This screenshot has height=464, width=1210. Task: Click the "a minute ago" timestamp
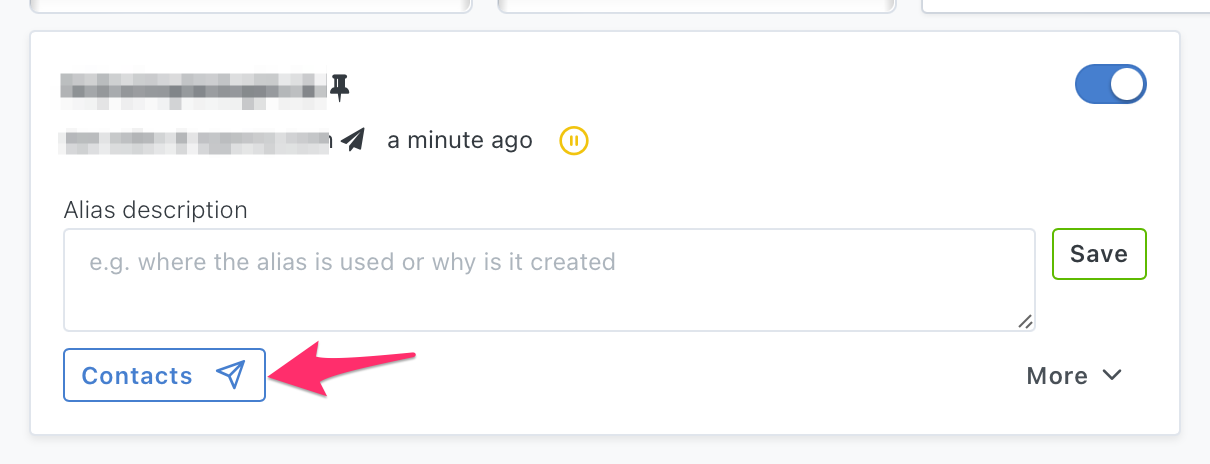(460, 141)
